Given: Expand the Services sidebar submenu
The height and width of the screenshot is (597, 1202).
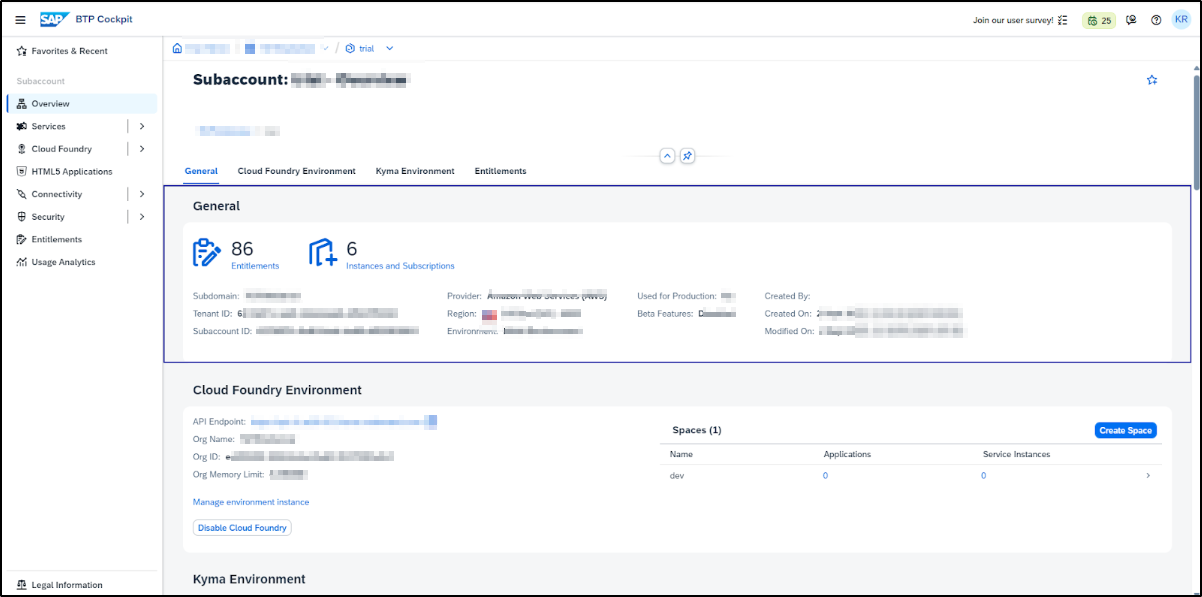Looking at the screenshot, I should (x=142, y=127).
